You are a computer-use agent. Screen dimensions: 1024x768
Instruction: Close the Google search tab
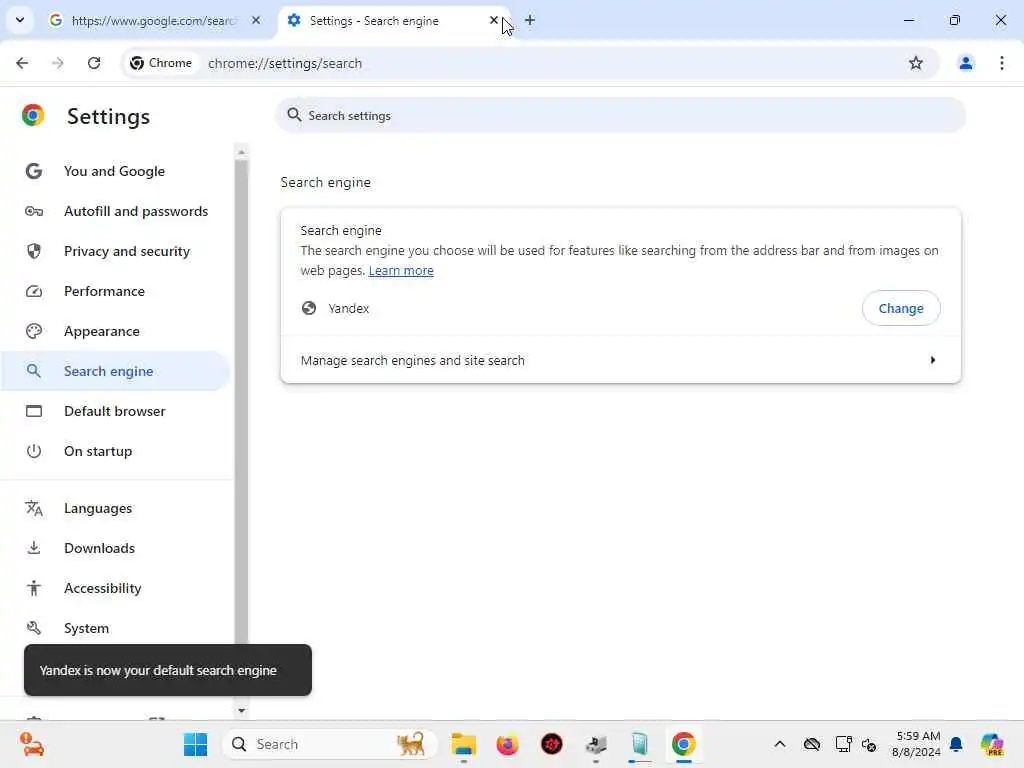(256, 21)
